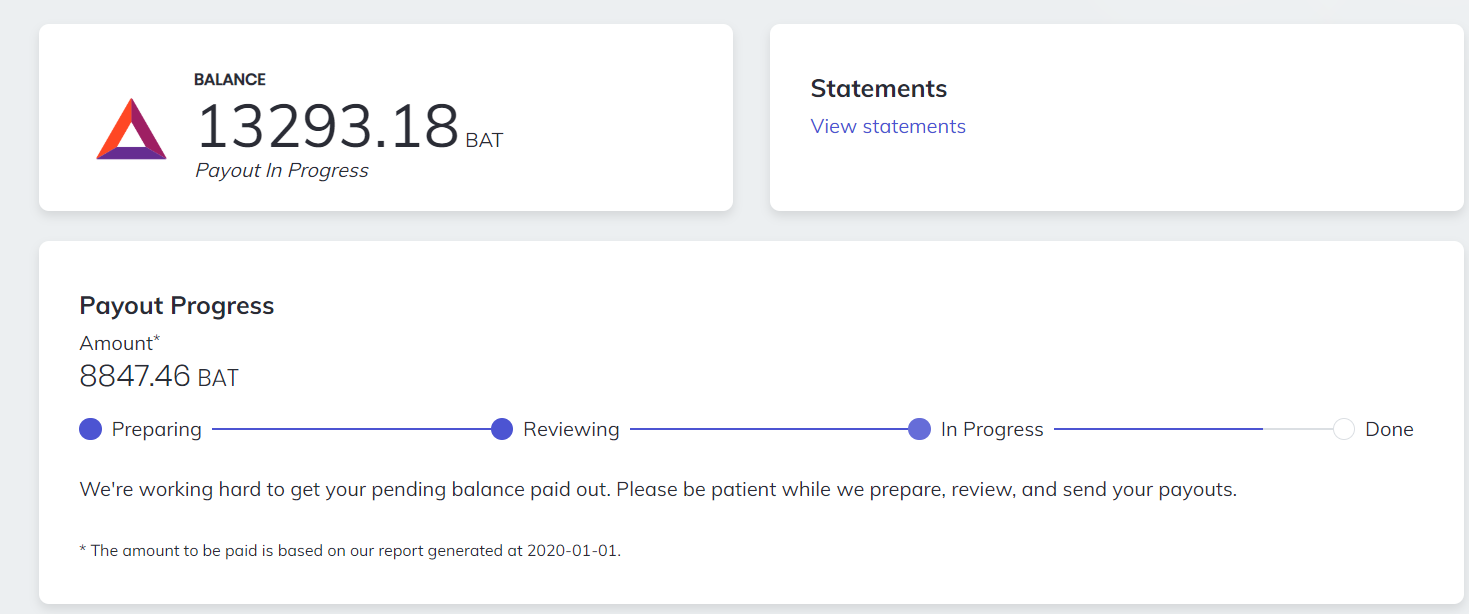Click the Statements heading
1469x614 pixels.
(x=878, y=88)
